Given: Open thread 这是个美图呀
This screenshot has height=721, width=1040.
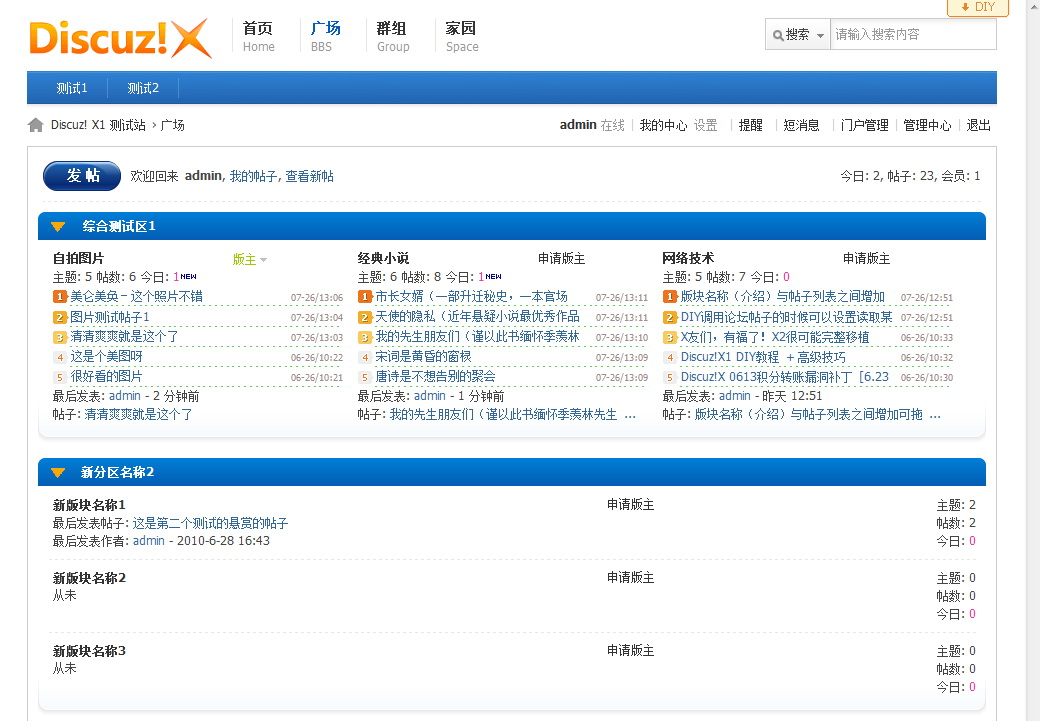Looking at the screenshot, I should click(107, 356).
